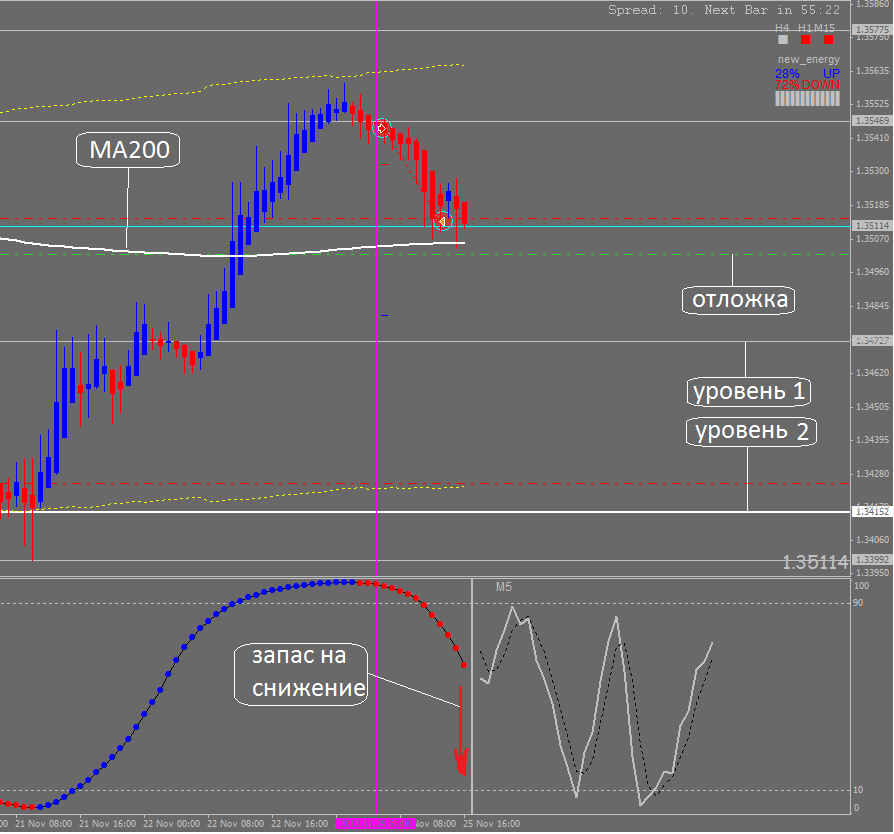Select the 1.33992 level price tag
Viewport: 894px width, 834px height.
[x=872, y=559]
